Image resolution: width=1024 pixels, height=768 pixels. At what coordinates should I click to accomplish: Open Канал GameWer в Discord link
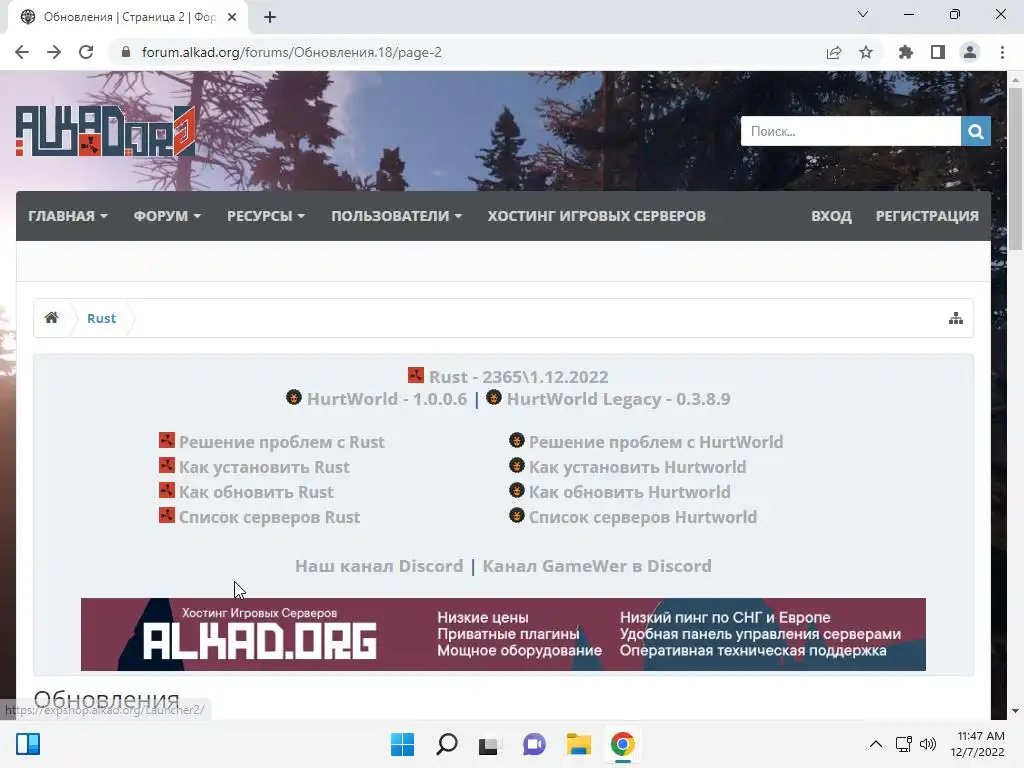[x=597, y=566]
